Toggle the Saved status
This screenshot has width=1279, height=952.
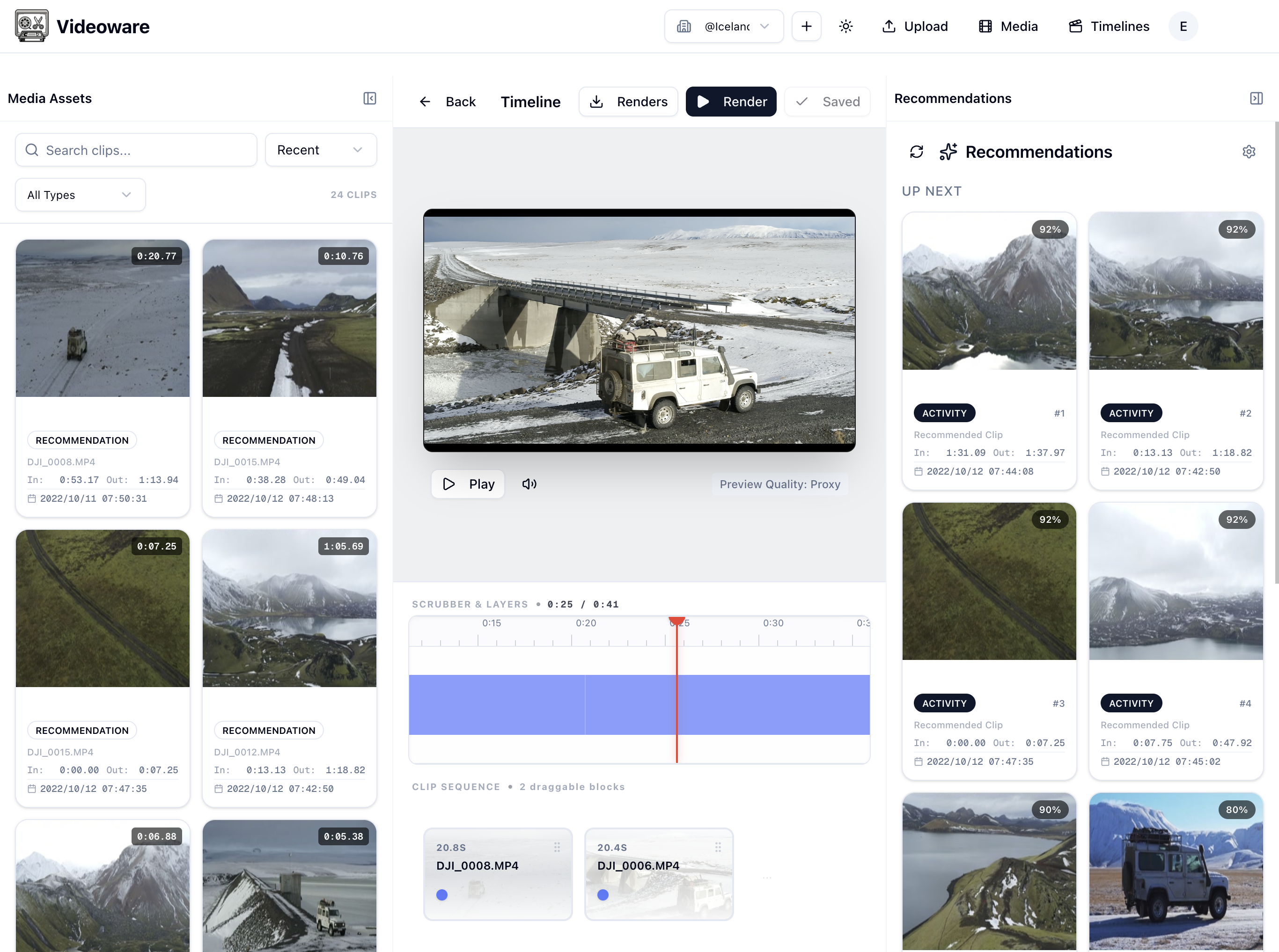[x=827, y=102]
